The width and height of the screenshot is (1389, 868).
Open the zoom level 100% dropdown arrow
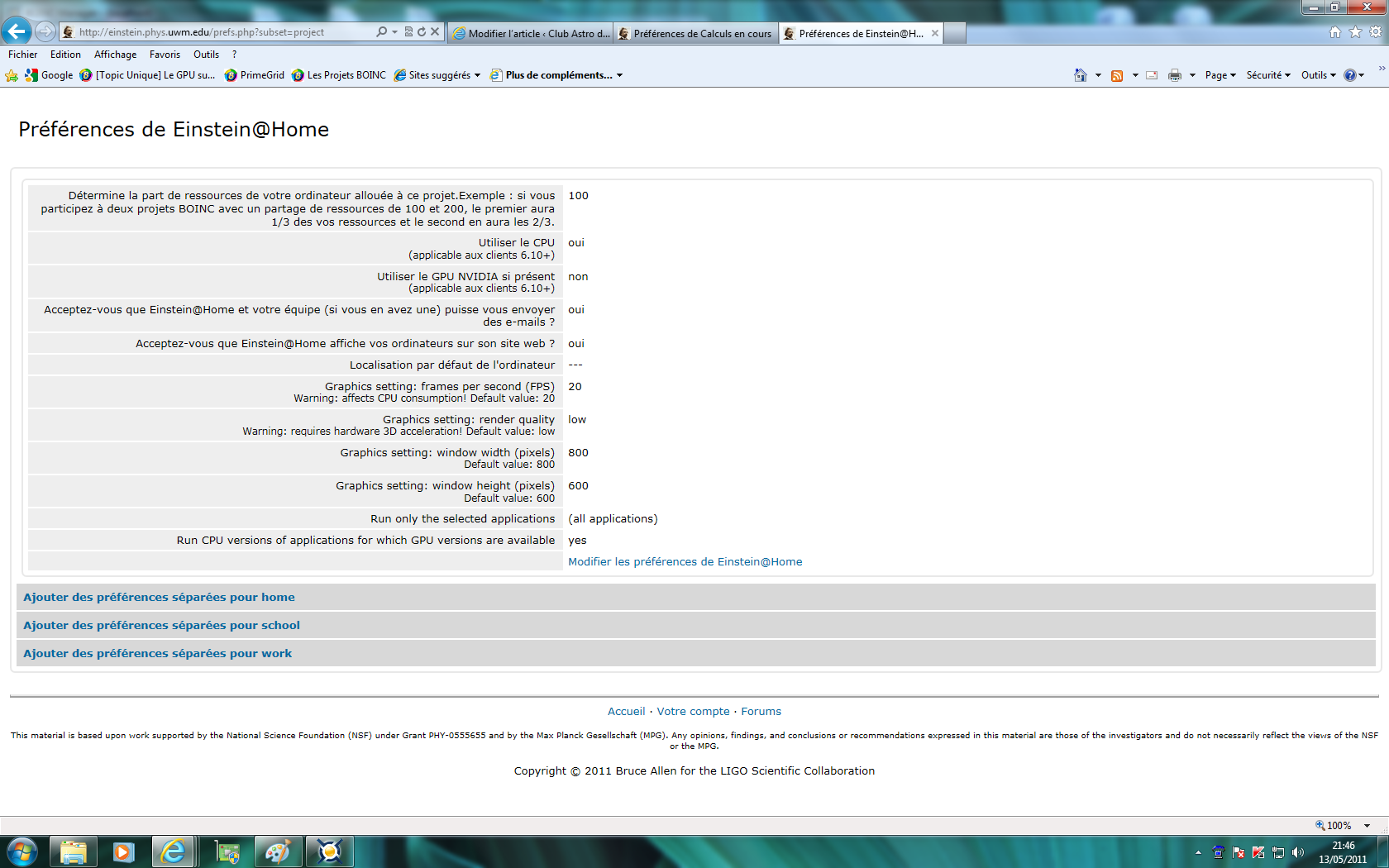pyautogui.click(x=1367, y=826)
